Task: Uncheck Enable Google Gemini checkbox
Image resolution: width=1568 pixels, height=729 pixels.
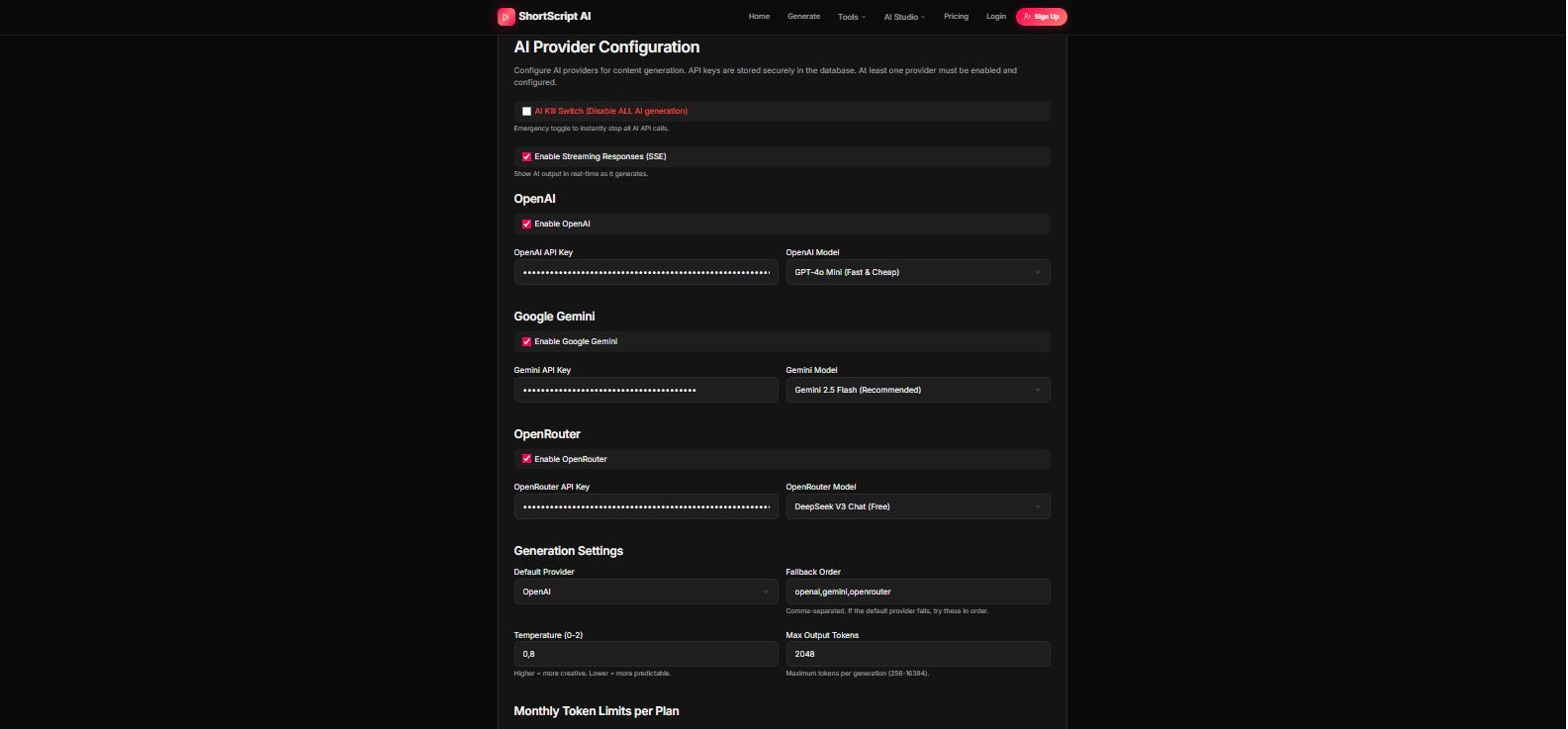Action: [x=526, y=342]
